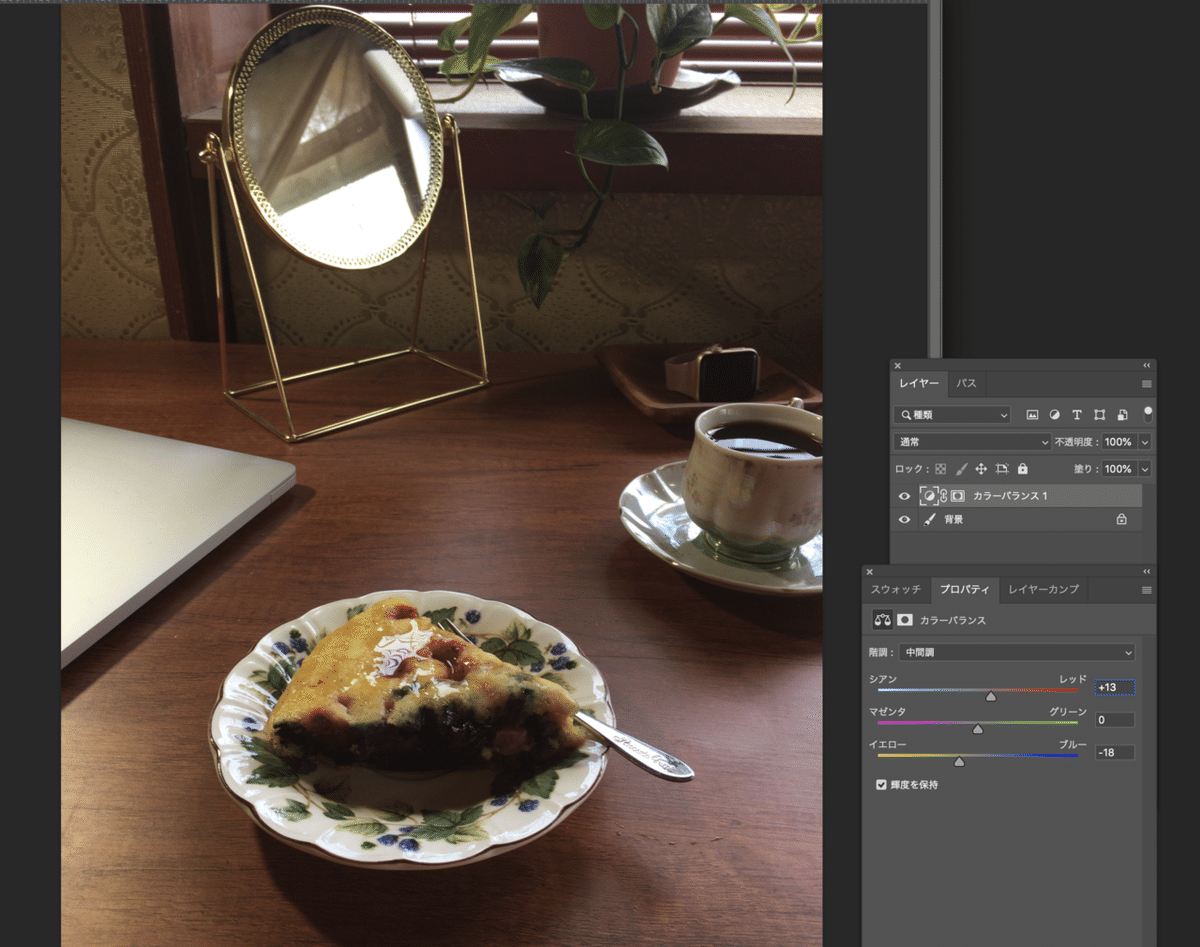This screenshot has height=947, width=1200.
Task: Click the 背景 layer brush thumbnail
Action: click(x=929, y=520)
